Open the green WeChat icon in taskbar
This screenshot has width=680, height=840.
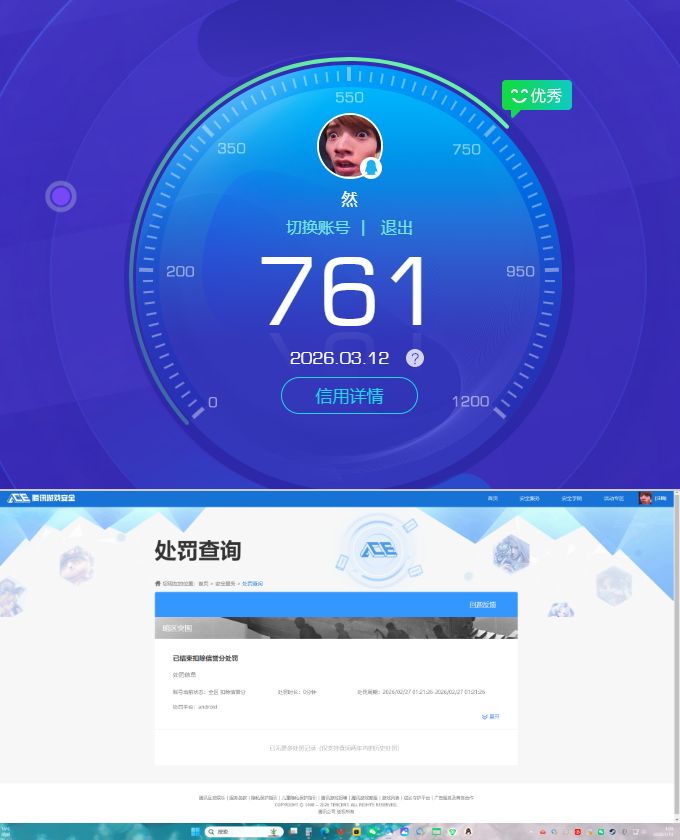point(373,831)
